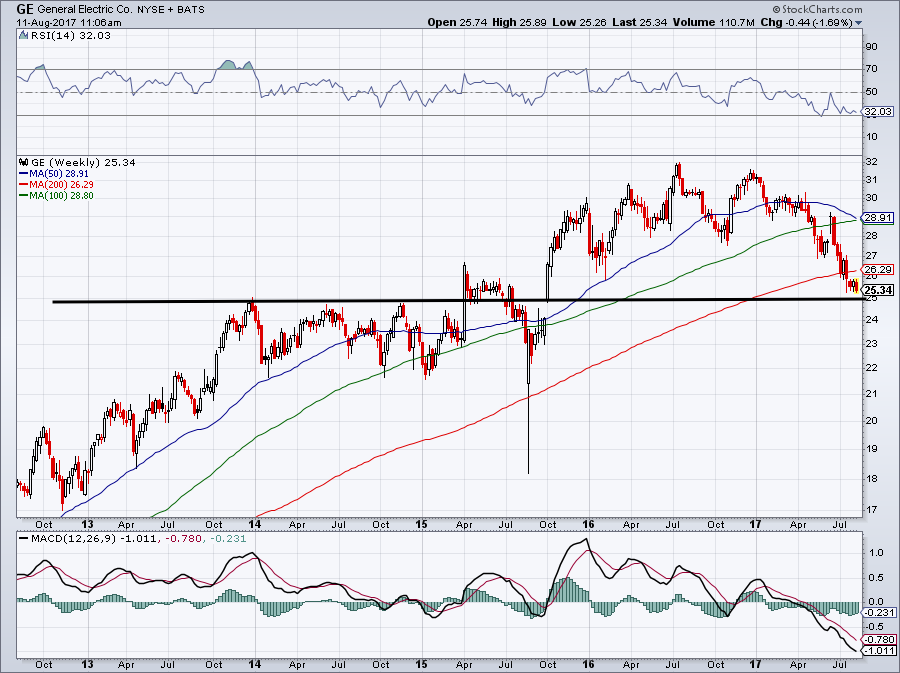The image size is (900, 673).
Task: Click the 70 overbought level on the RSI axis
Action: [871, 69]
